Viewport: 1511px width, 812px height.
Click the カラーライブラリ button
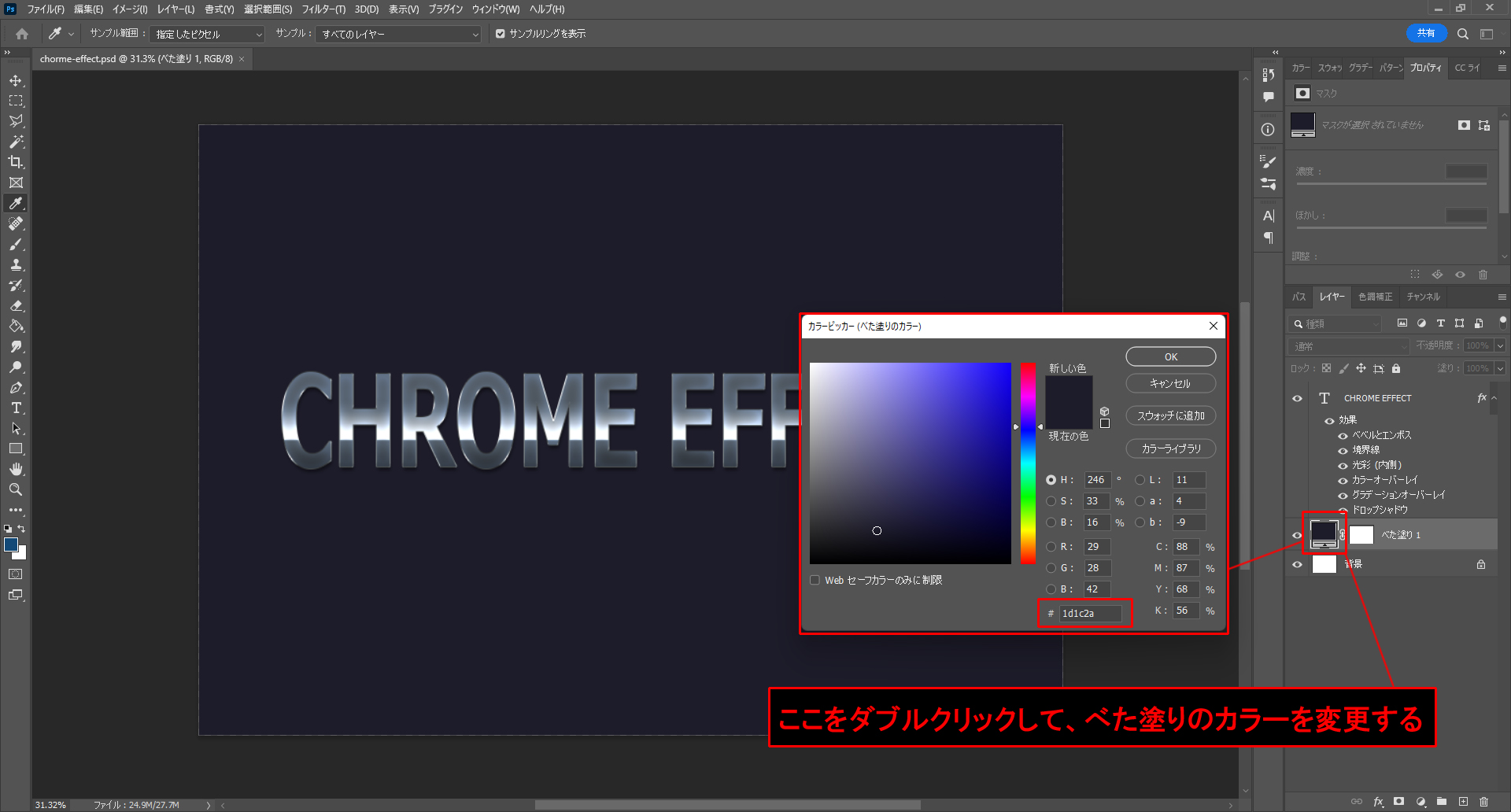(1170, 448)
